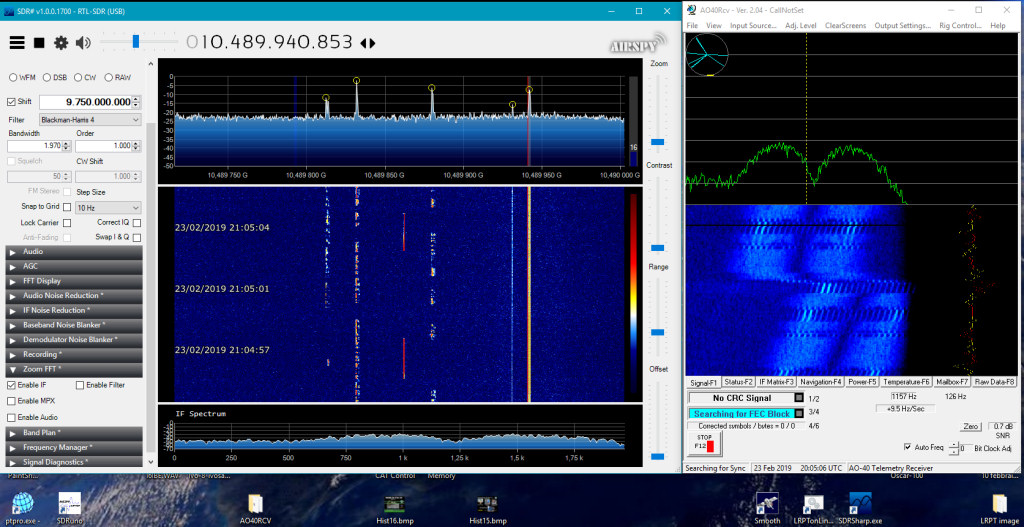Expand Audio Noise Reduction panel

click(x=74, y=296)
